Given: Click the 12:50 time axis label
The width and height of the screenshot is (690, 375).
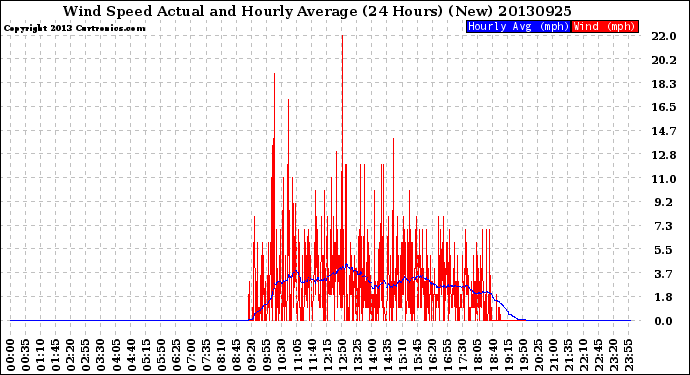Looking at the screenshot, I should [342, 355].
